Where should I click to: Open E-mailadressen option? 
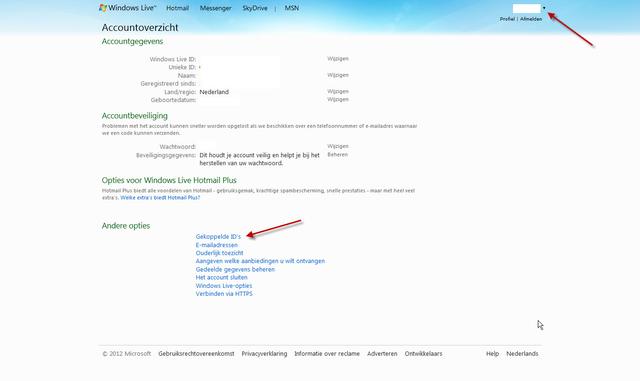coord(217,245)
